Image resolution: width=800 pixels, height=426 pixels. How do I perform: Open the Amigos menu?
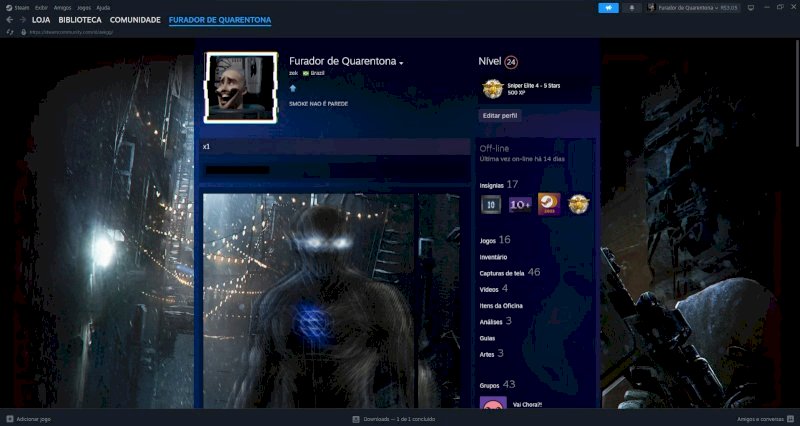coord(62,8)
